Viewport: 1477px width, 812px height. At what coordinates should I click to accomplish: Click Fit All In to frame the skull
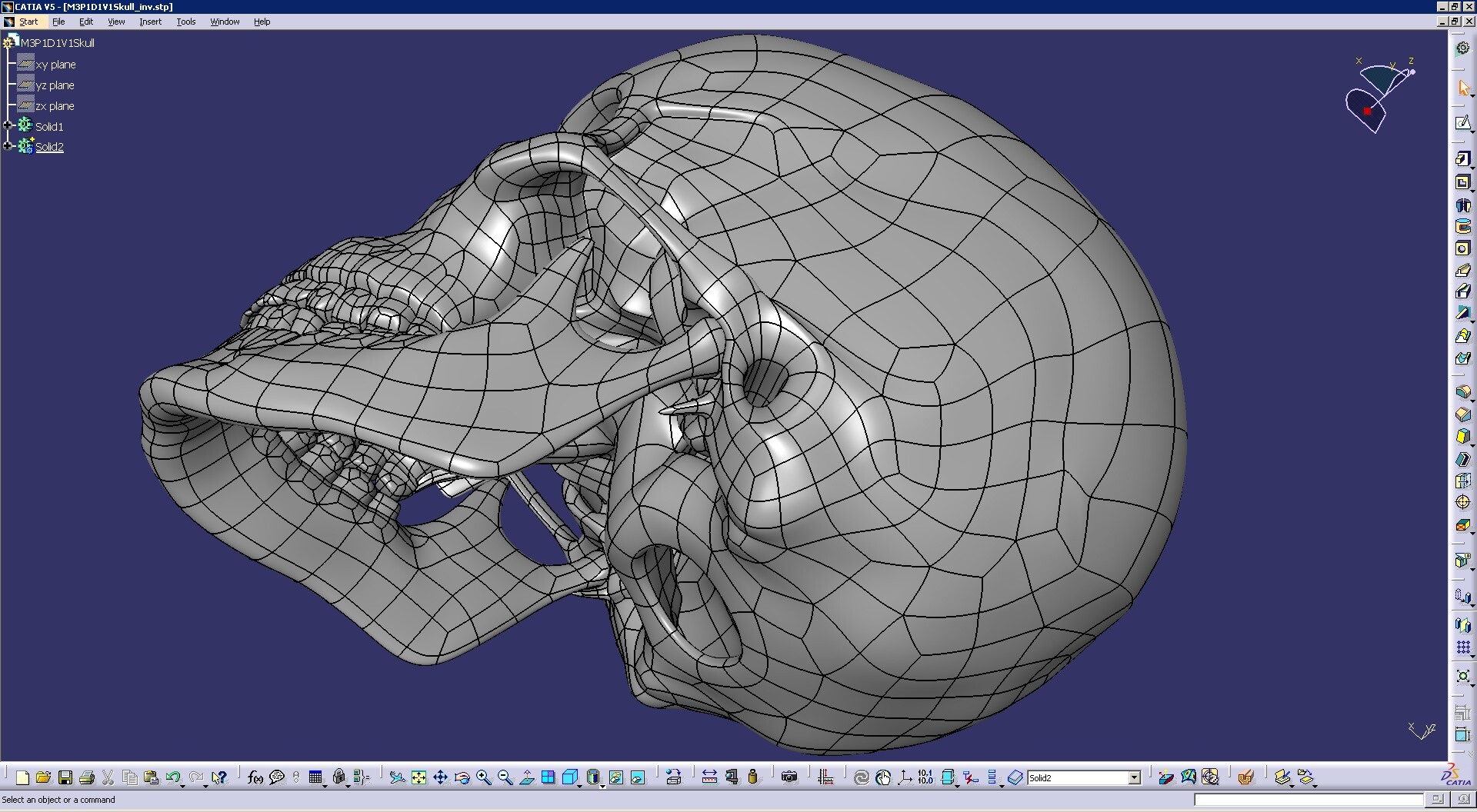(418, 777)
